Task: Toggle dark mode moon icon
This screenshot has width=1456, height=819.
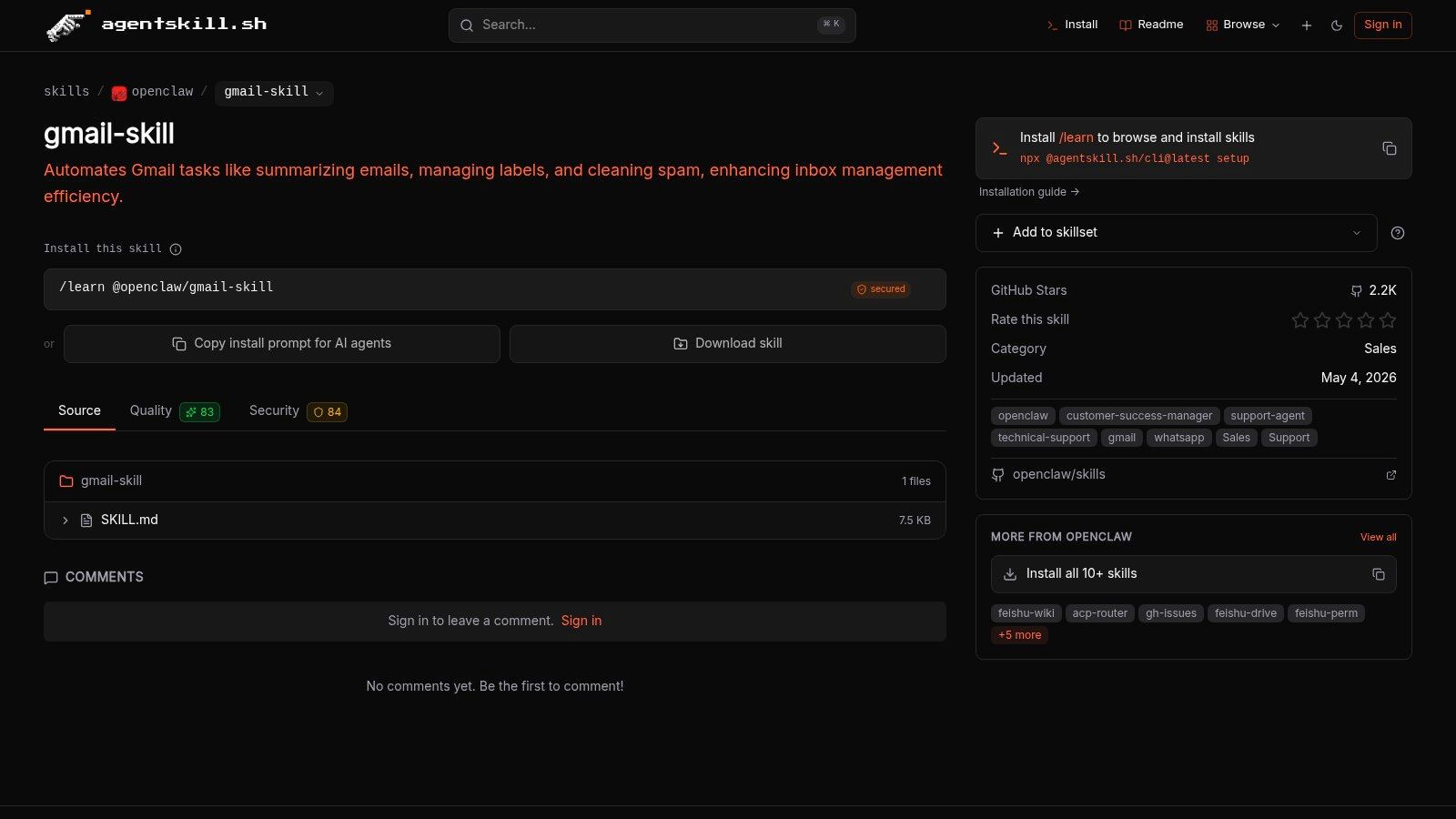Action: 1337,25
